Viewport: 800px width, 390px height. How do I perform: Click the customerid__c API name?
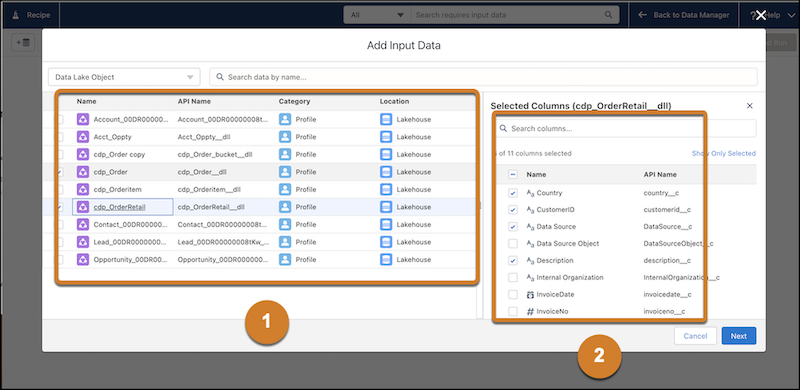point(667,210)
